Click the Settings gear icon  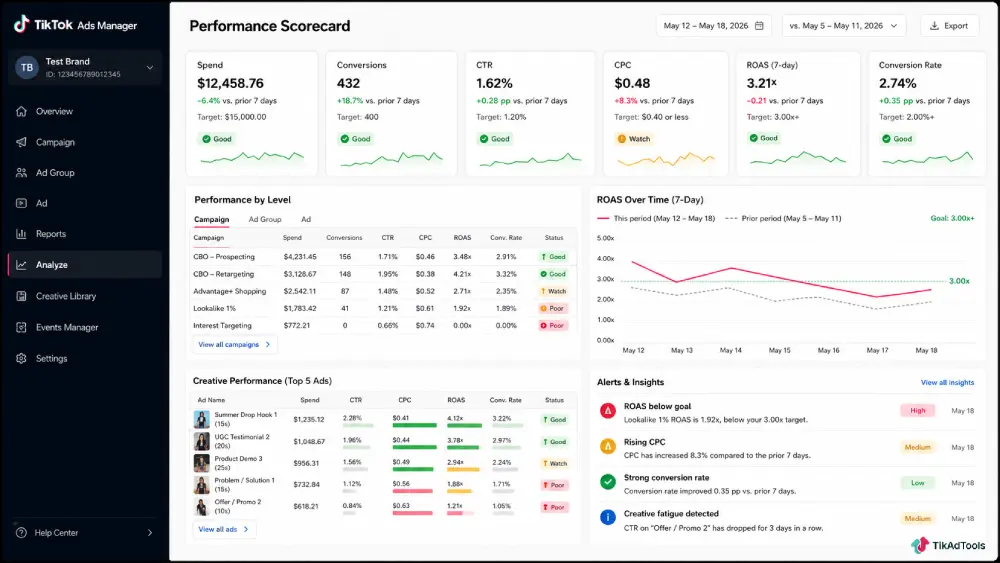pyautogui.click(x=21, y=358)
